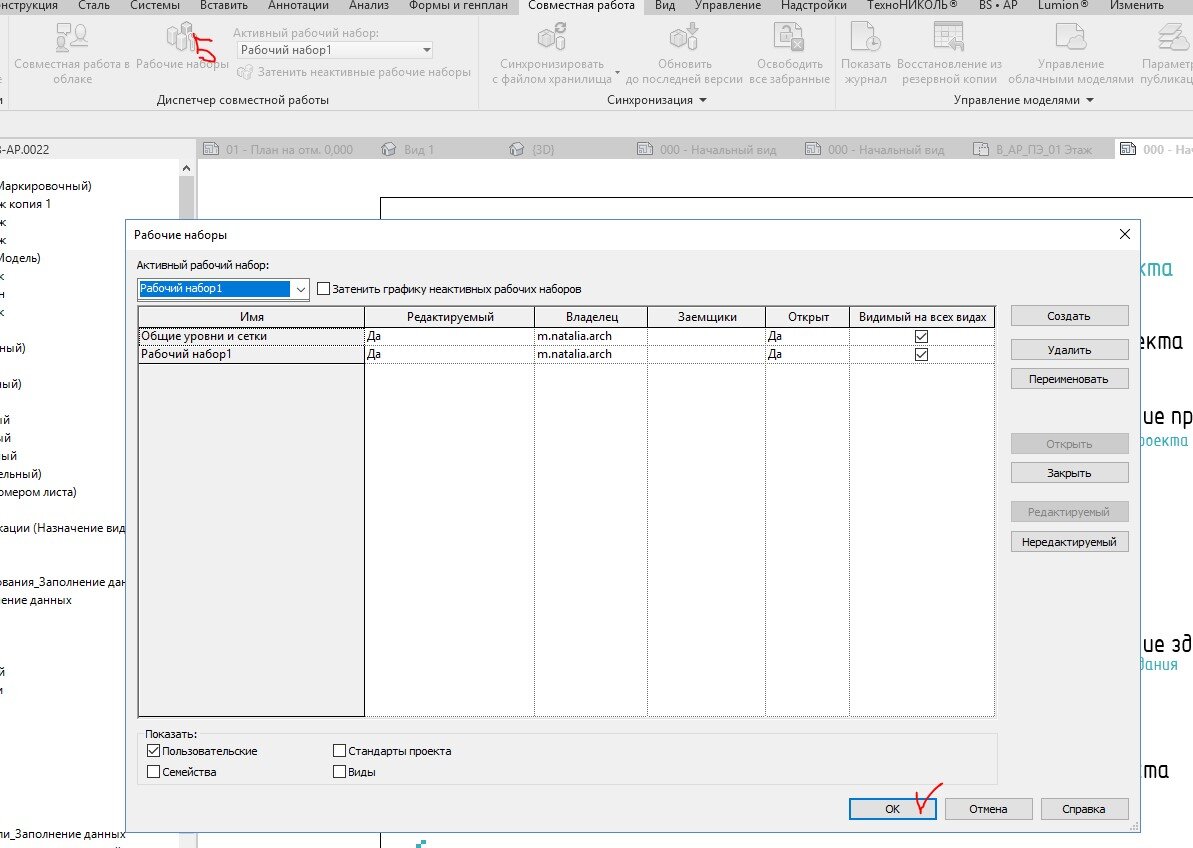
Task: Click the Заемщики column header
Action: click(x=707, y=317)
